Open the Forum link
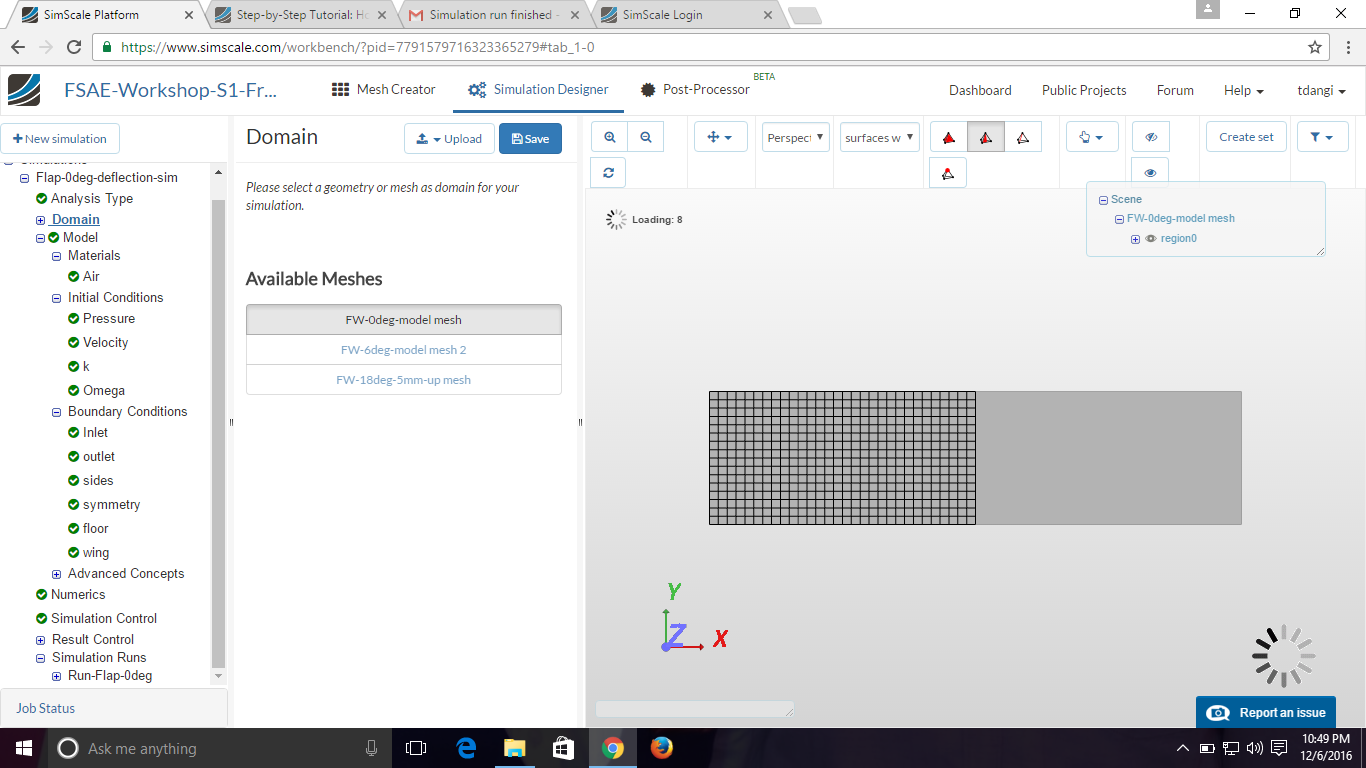This screenshot has width=1366, height=768. click(x=1175, y=90)
